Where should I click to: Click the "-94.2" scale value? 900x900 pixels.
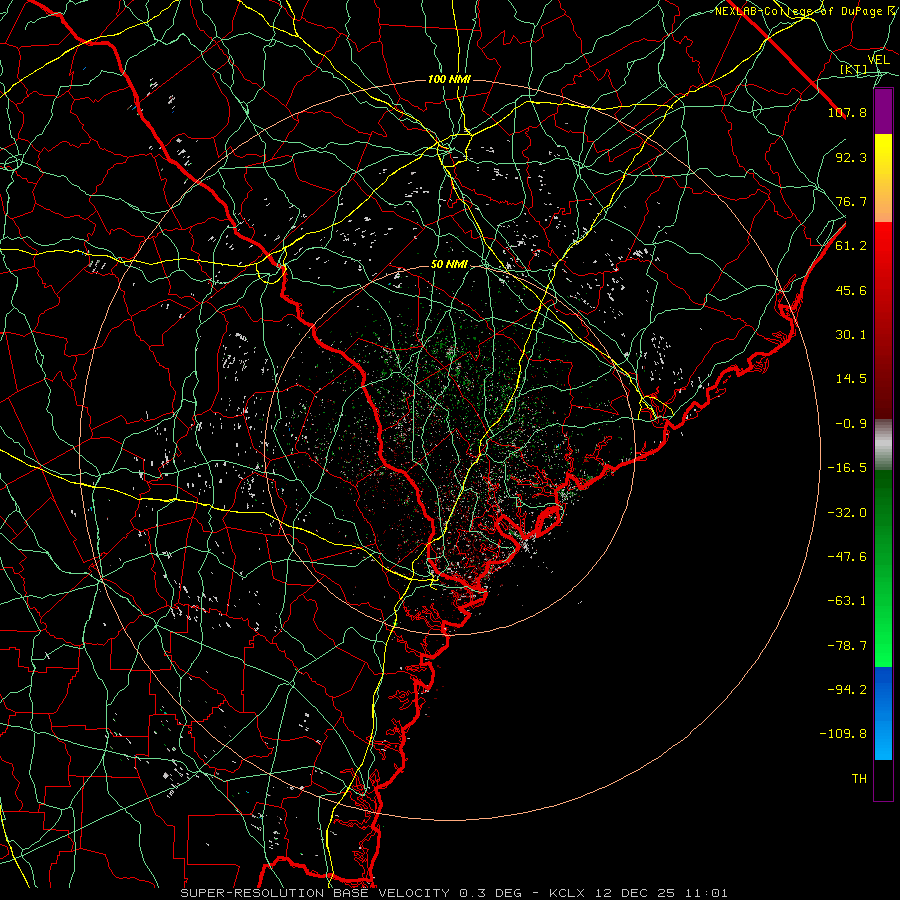(847, 689)
